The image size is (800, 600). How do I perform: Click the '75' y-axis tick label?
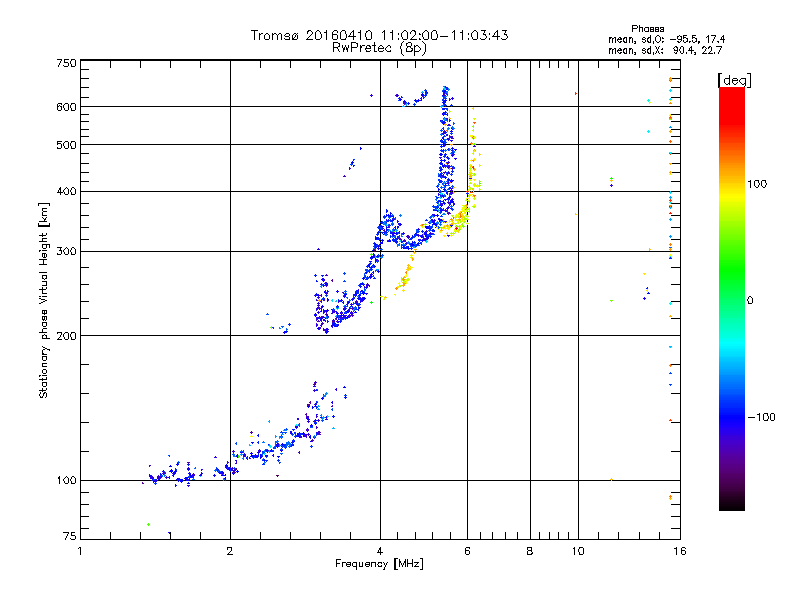(70, 536)
